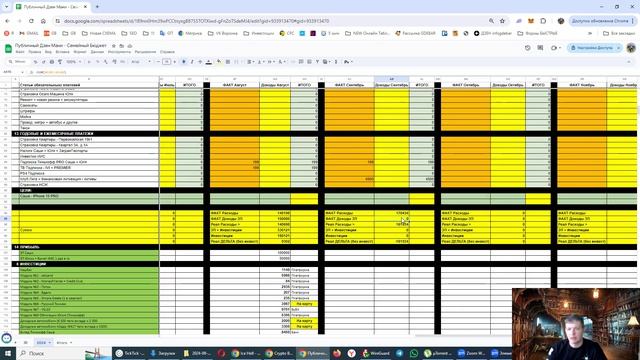Viewport: 640px width, 360px height.
Task: Open the font family dropdown
Action: [x=140, y=62]
